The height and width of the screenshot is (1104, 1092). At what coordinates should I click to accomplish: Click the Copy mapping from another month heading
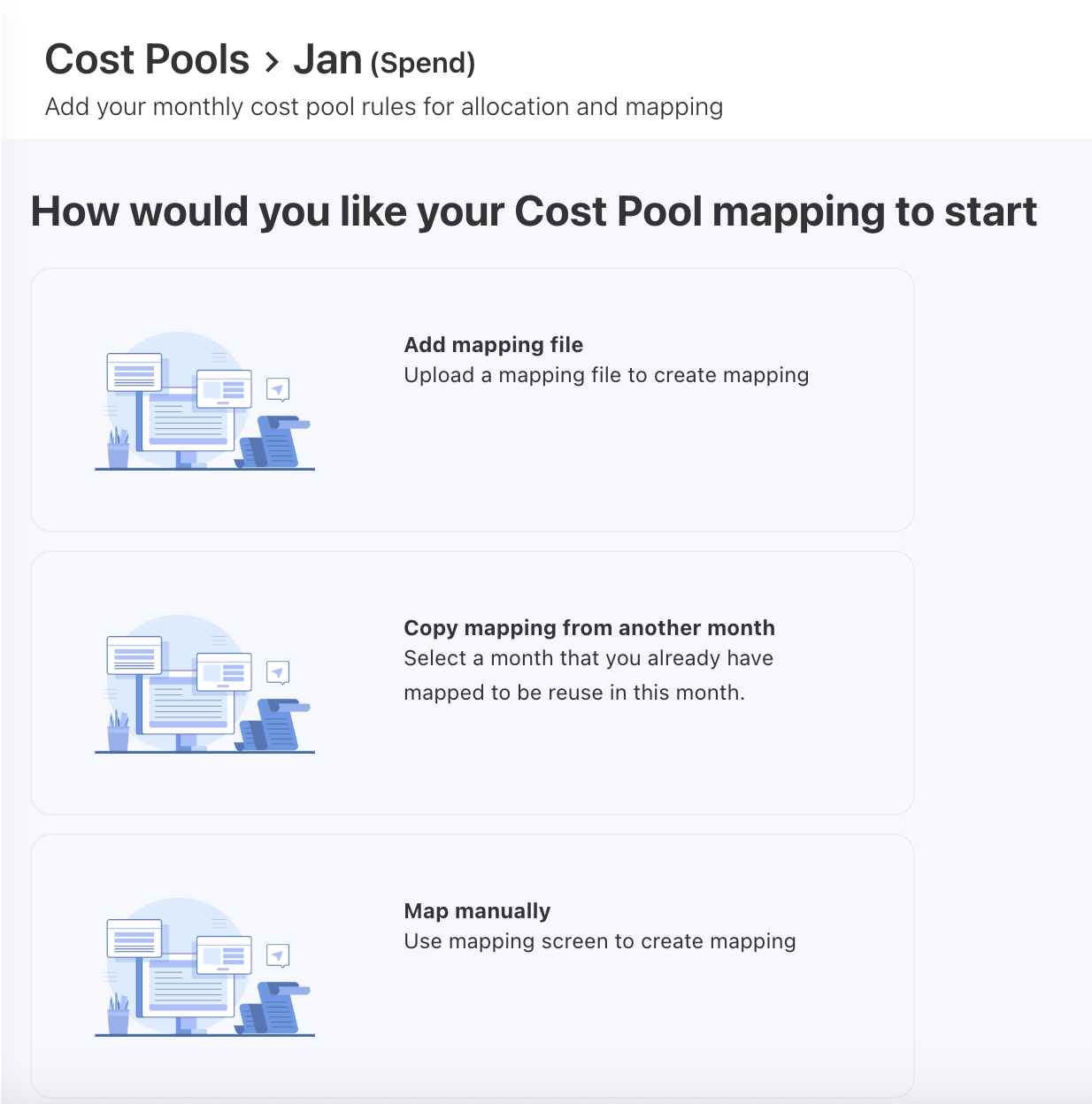coord(589,627)
